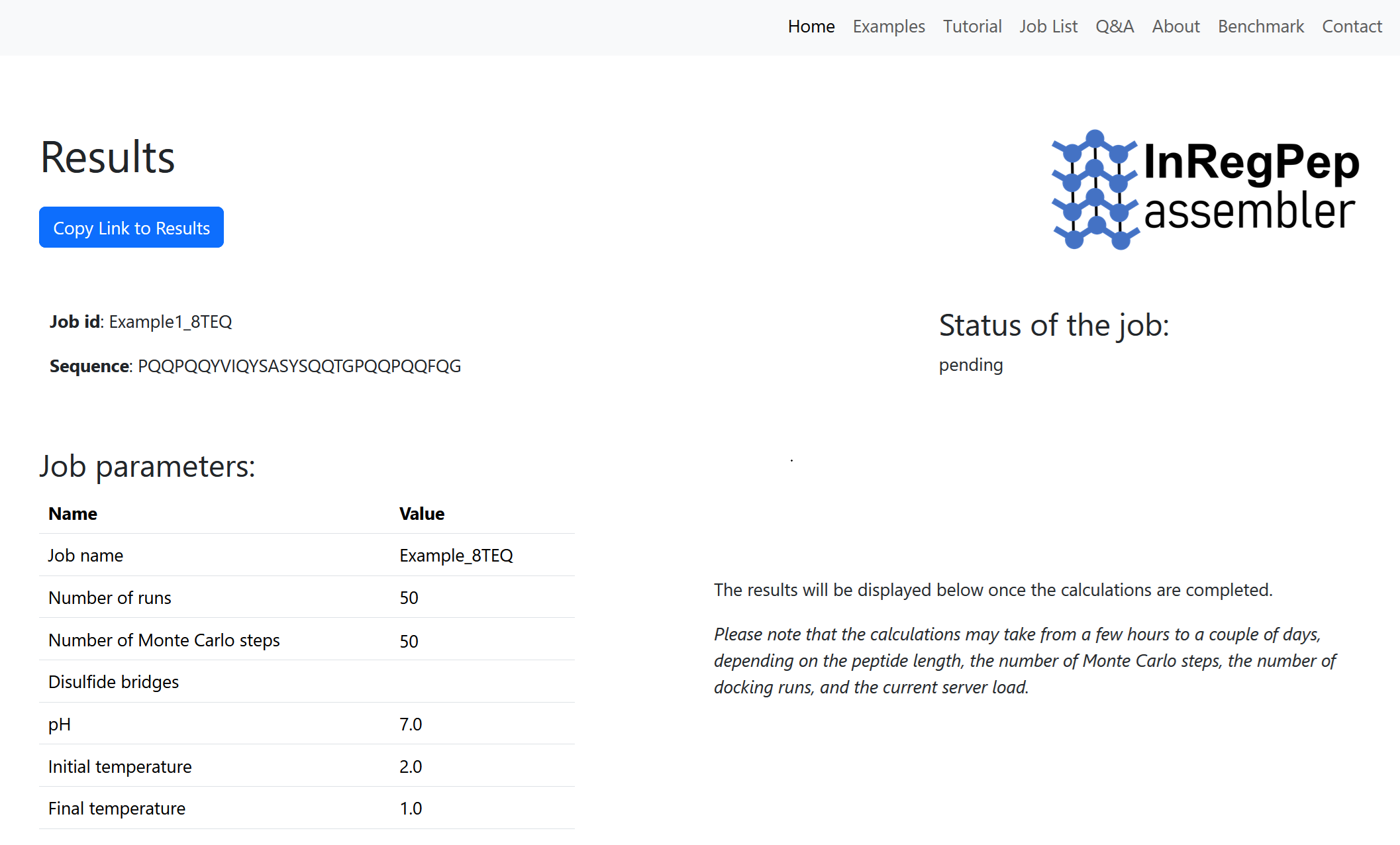
Task: Open the Home nav link
Action: 811,26
